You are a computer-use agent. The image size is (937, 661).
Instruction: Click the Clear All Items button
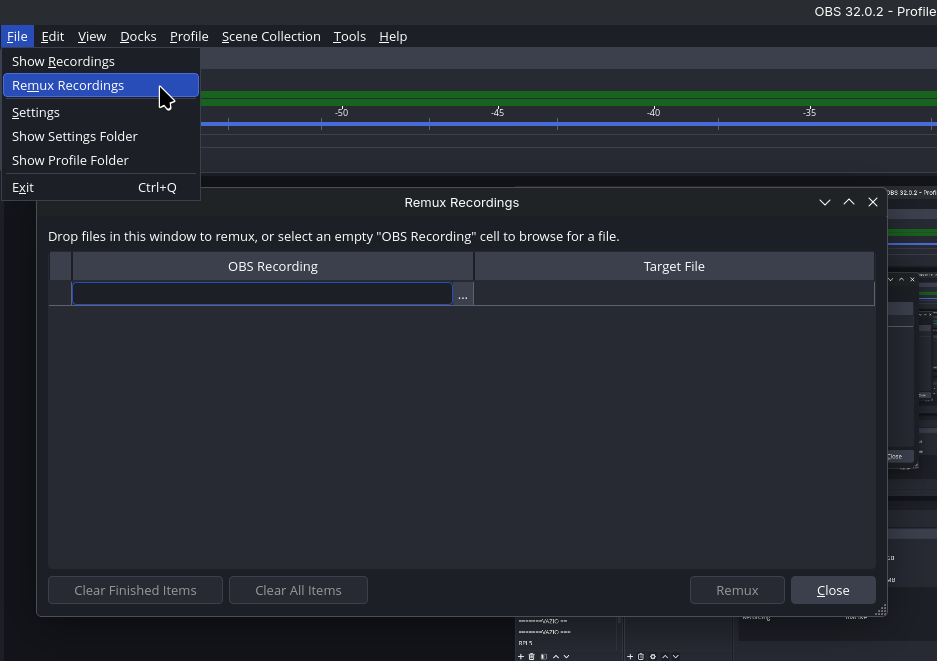coord(298,590)
